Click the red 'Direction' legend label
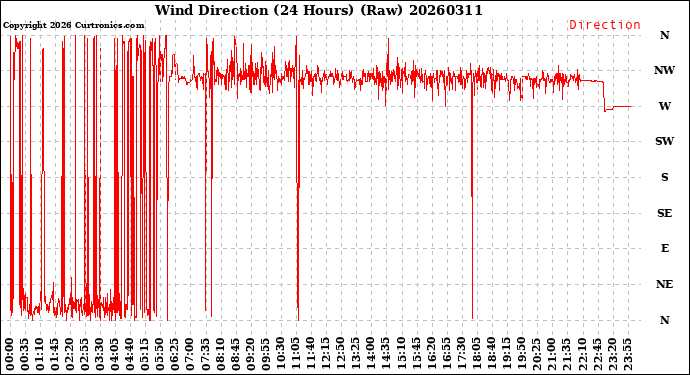 pyautogui.click(x=605, y=25)
